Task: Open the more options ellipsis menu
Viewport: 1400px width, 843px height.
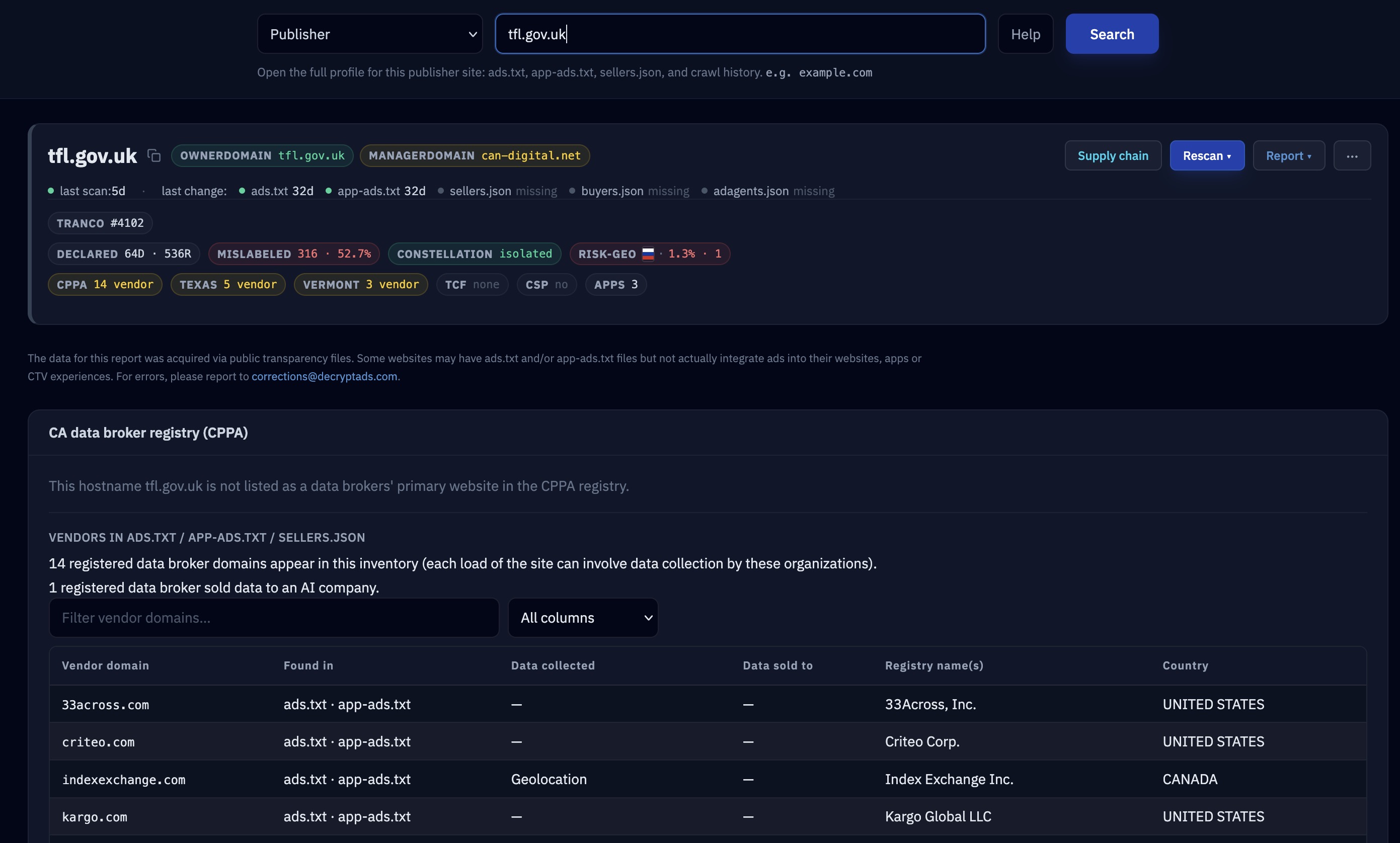Action: click(x=1352, y=155)
